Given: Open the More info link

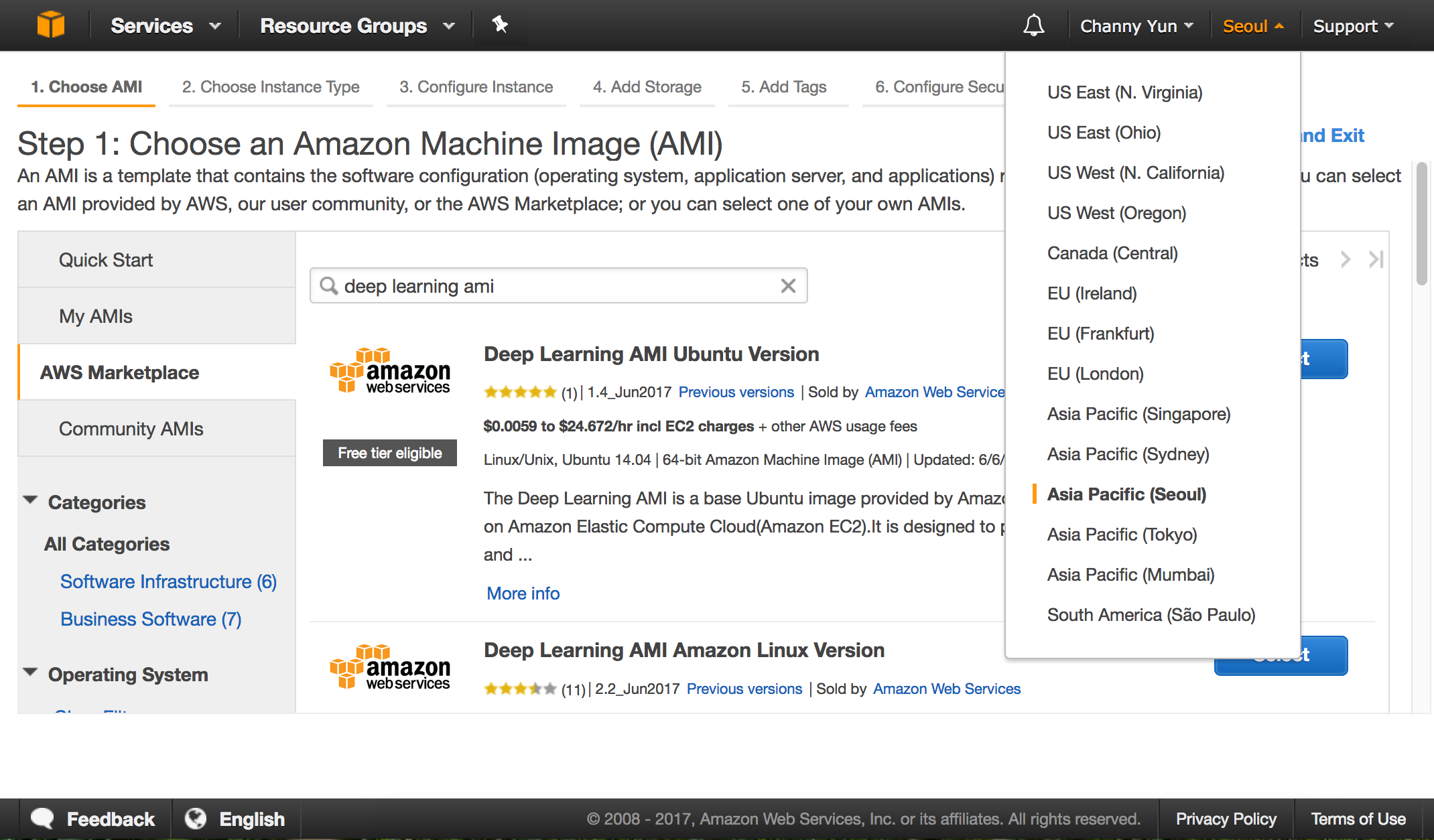Looking at the screenshot, I should [523, 593].
